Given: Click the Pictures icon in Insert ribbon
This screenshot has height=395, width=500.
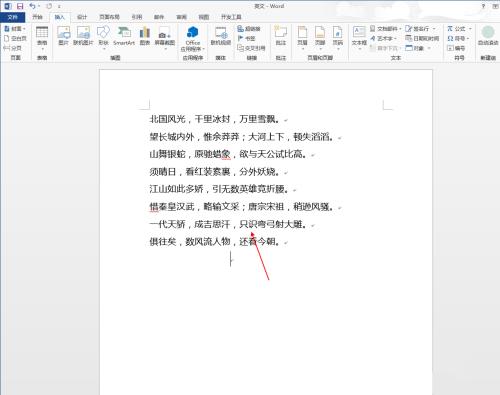Looking at the screenshot, I should (63, 36).
